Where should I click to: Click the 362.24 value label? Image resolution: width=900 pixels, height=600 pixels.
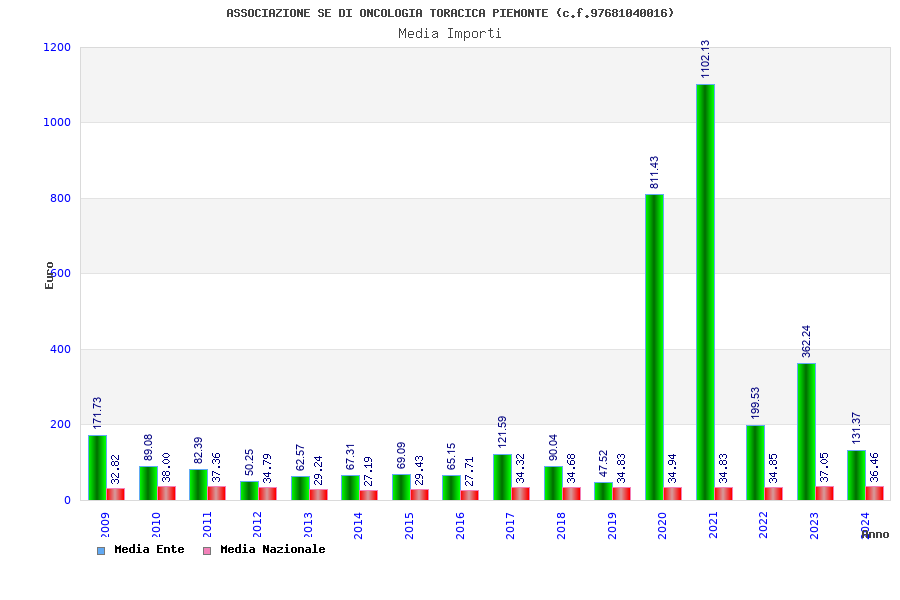click(x=806, y=342)
